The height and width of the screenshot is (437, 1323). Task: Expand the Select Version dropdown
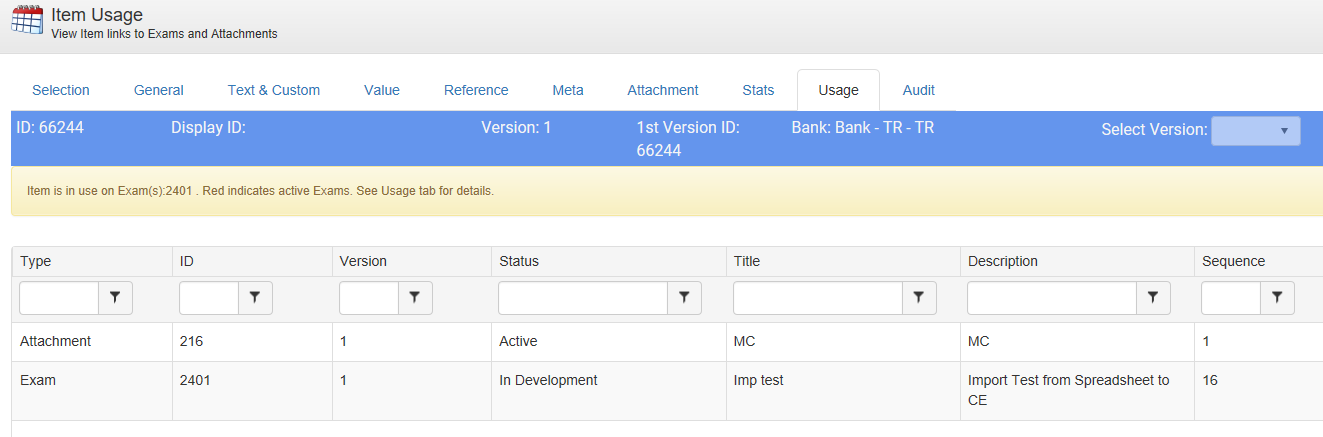pyautogui.click(x=1255, y=131)
